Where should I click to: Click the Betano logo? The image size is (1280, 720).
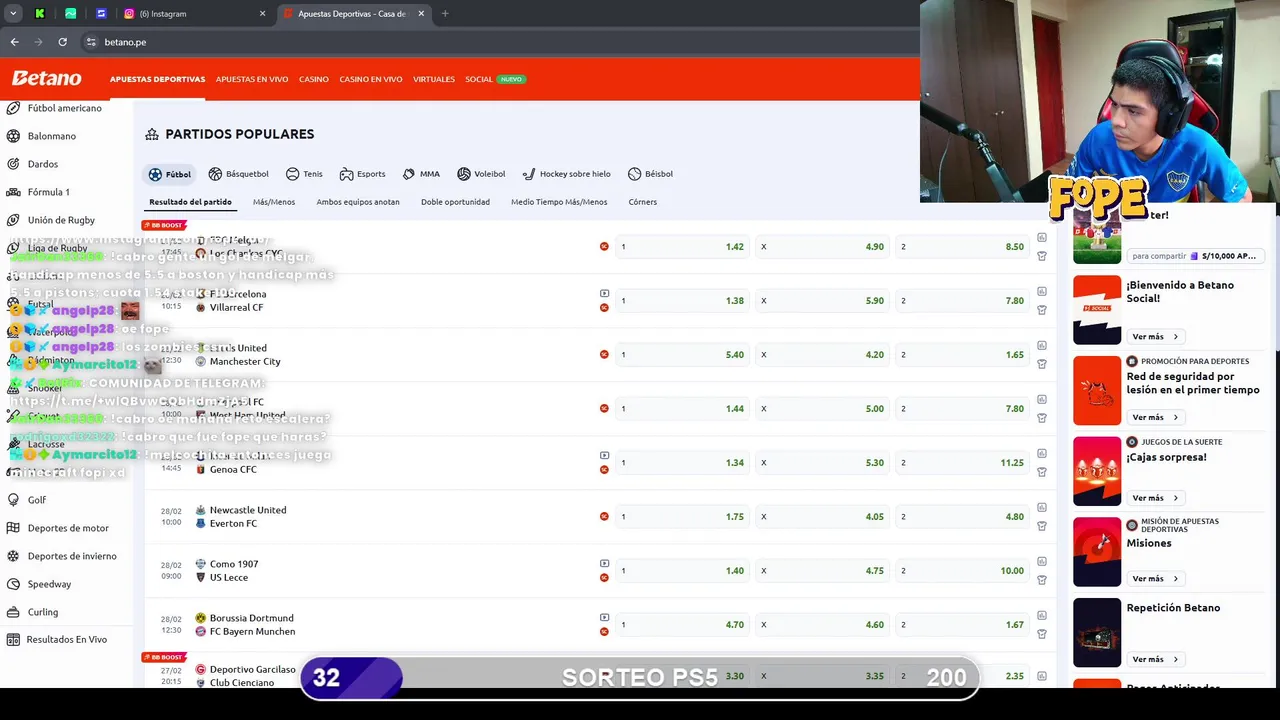point(46,78)
